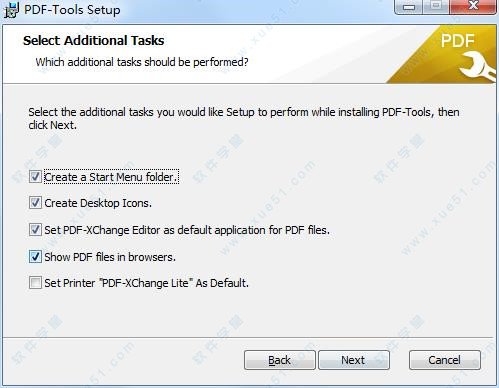
Task: Proceed with the Next button
Action: click(x=354, y=360)
